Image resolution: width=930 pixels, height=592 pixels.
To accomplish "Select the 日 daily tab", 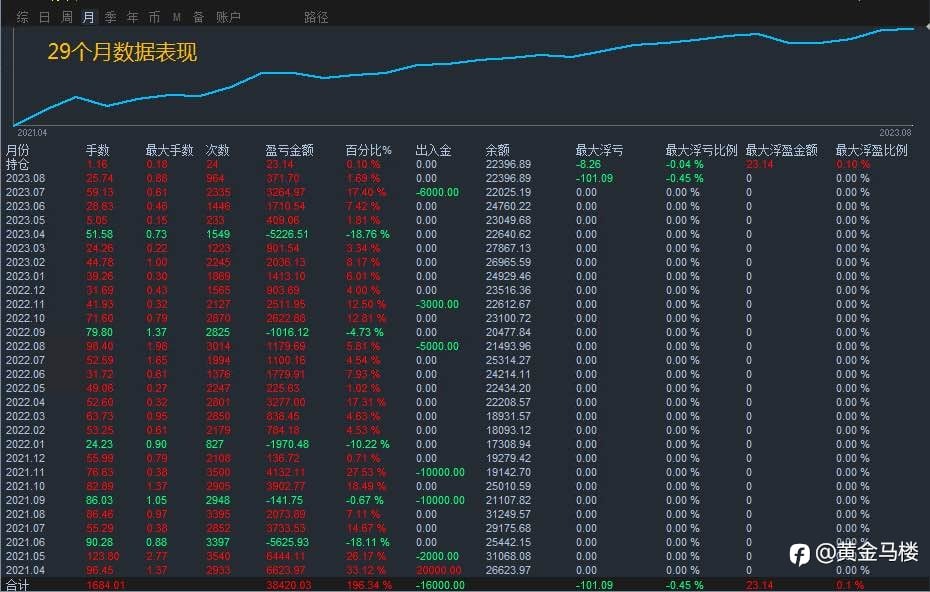I will [44, 17].
